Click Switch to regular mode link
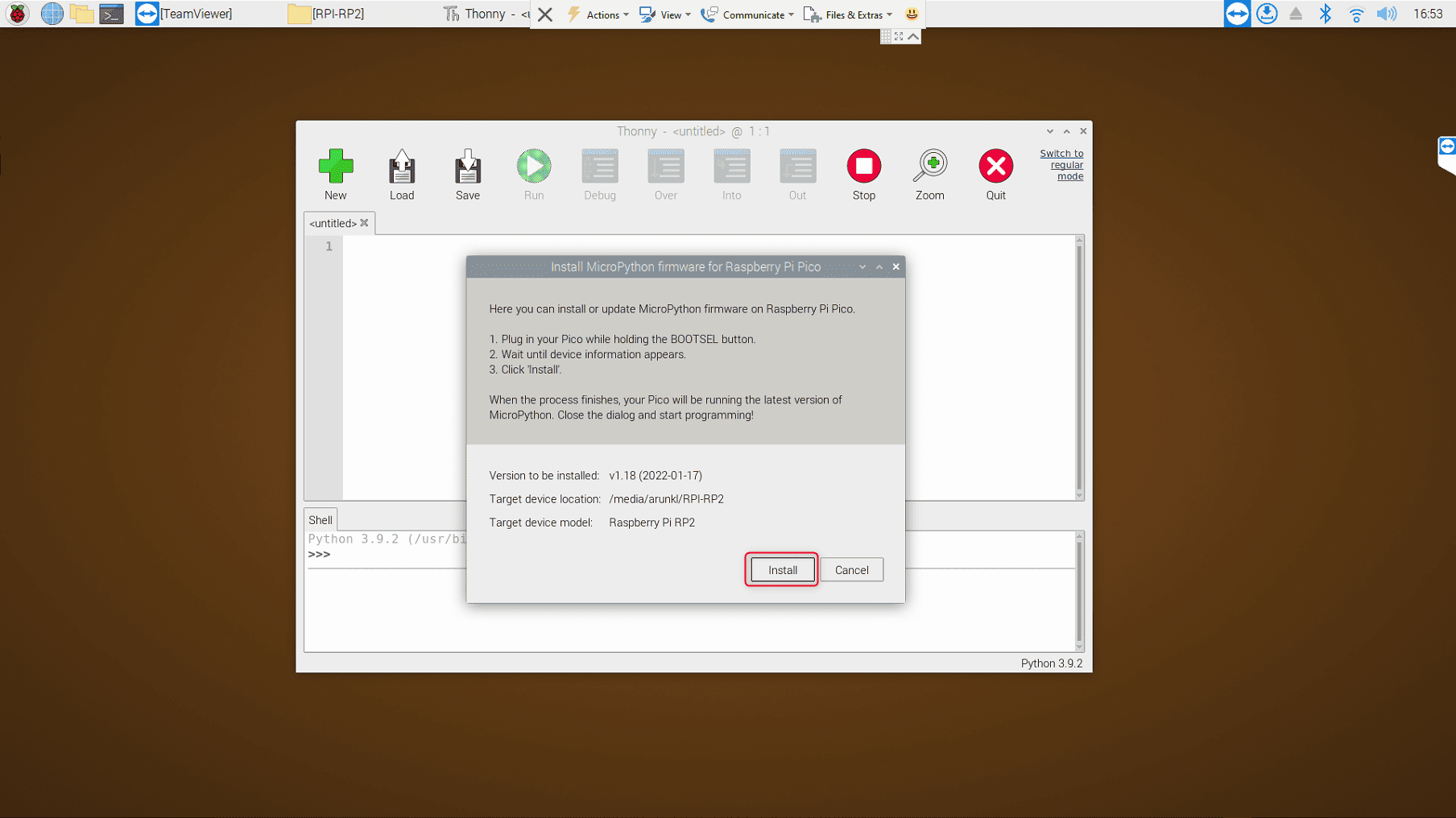 (x=1061, y=165)
